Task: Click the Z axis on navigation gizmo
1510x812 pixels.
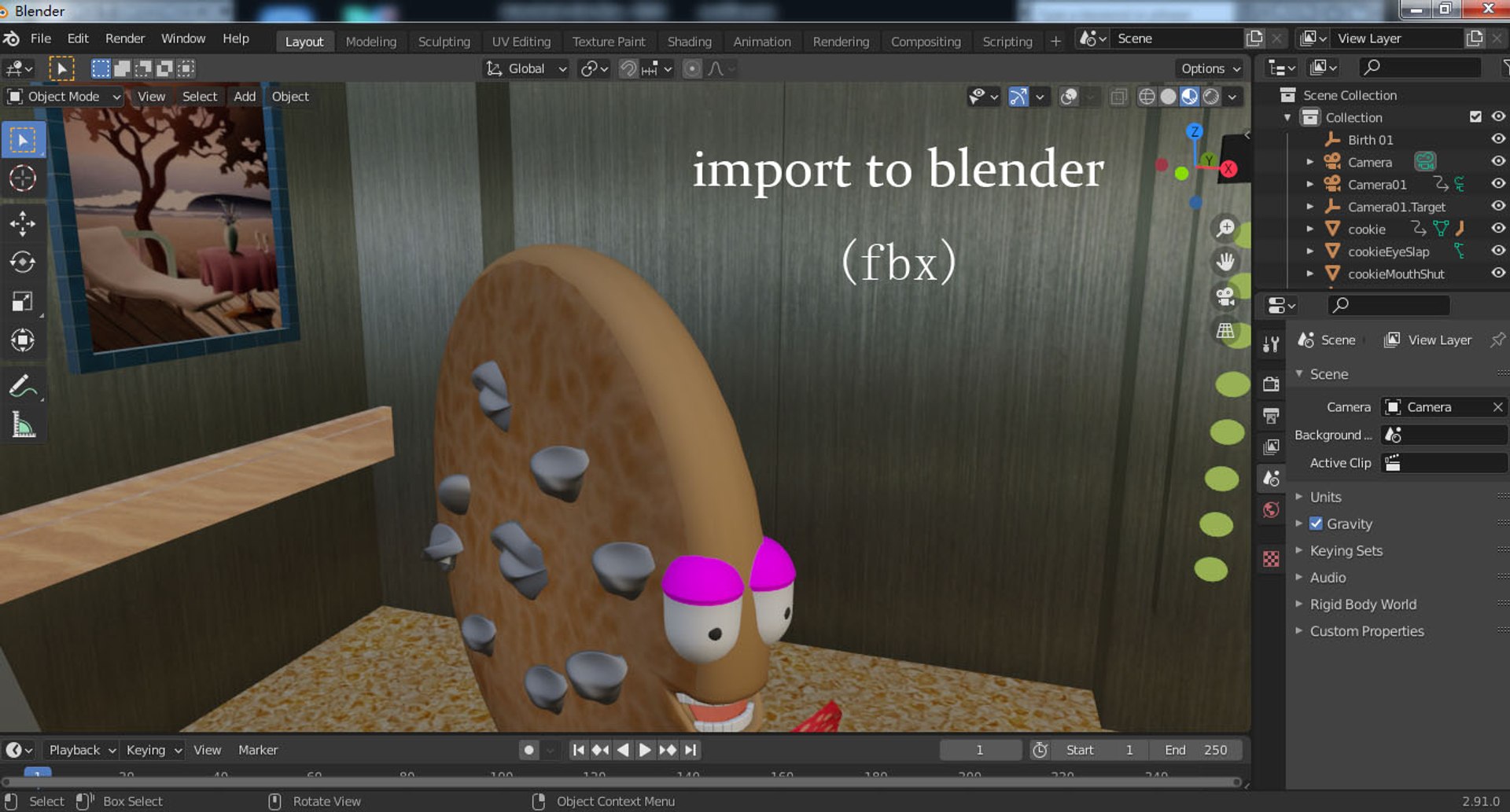Action: tap(1195, 131)
